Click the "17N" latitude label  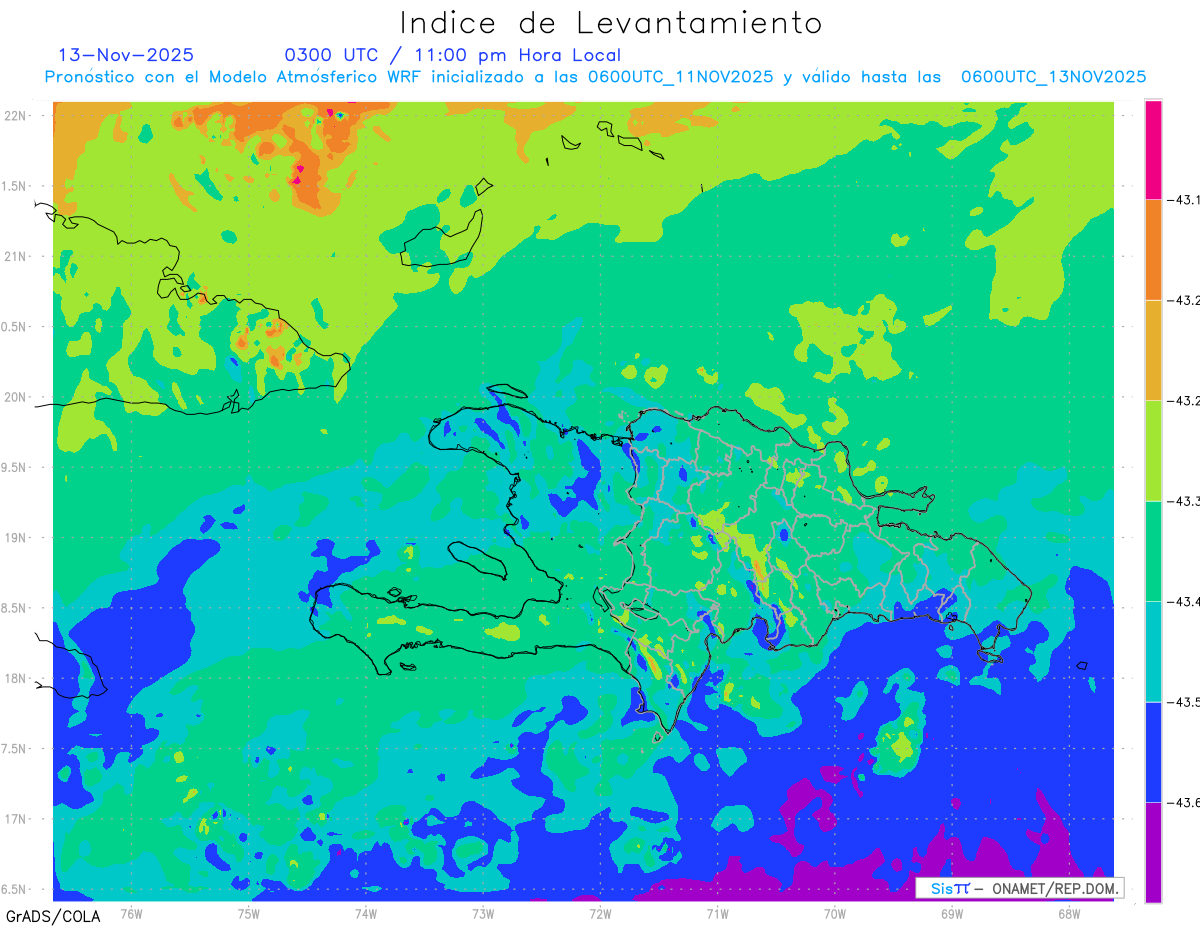15,819
